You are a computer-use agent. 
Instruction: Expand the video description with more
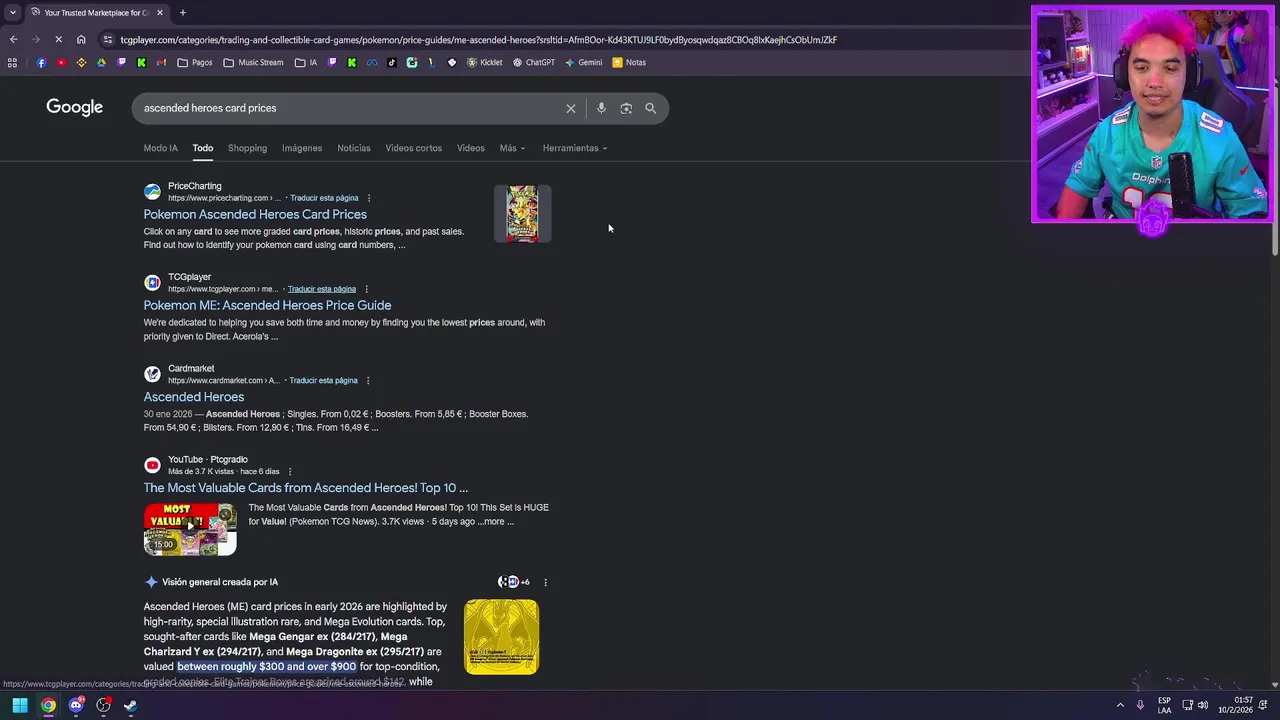[499, 521]
